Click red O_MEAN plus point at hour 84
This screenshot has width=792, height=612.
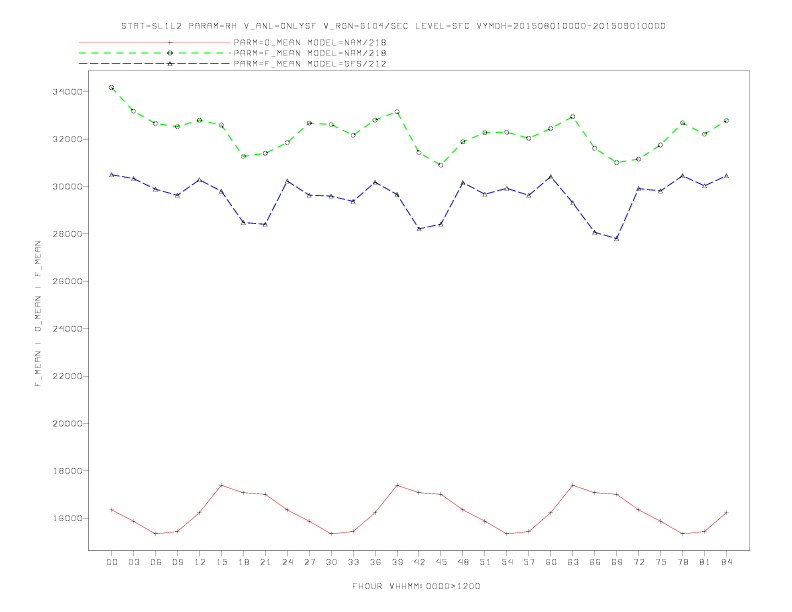tap(727, 513)
